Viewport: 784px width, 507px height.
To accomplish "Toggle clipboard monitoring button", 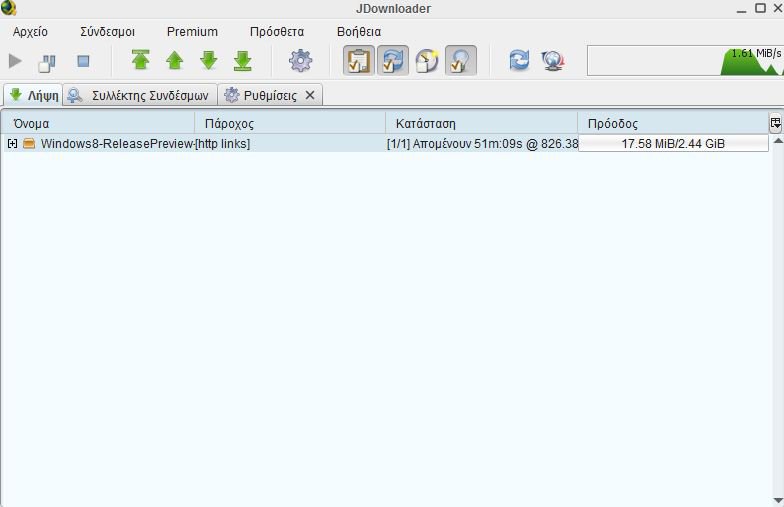I will click(358, 60).
